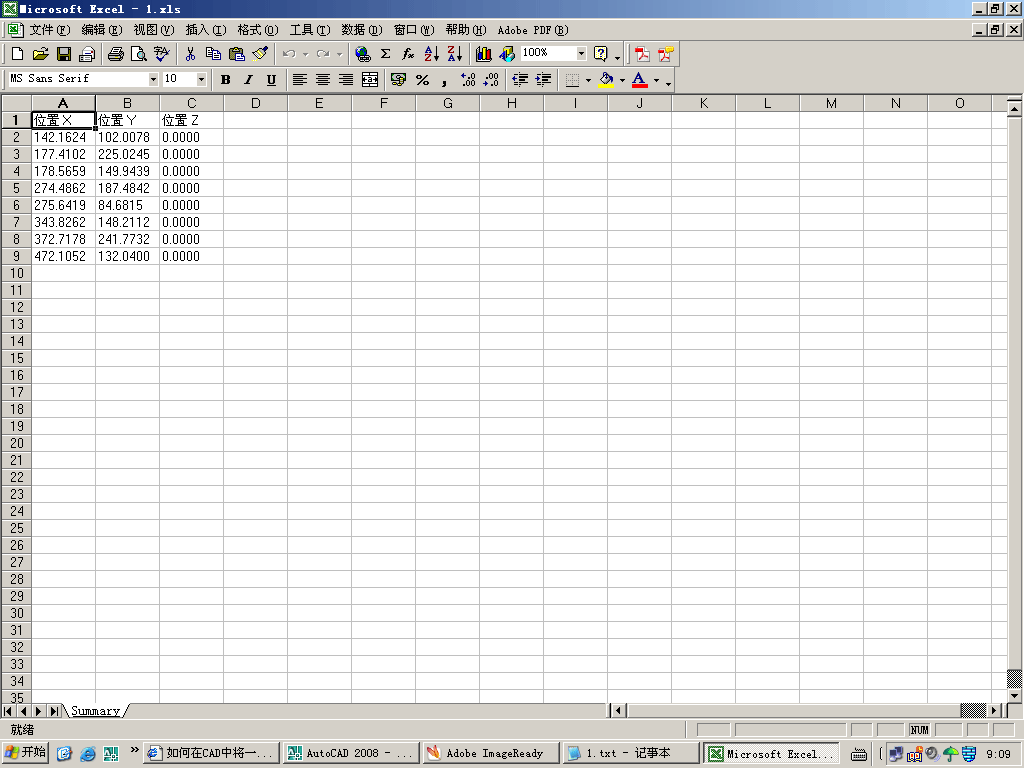This screenshot has width=1024, height=768.
Task: Copy selection with Copy icon
Action: [214, 54]
